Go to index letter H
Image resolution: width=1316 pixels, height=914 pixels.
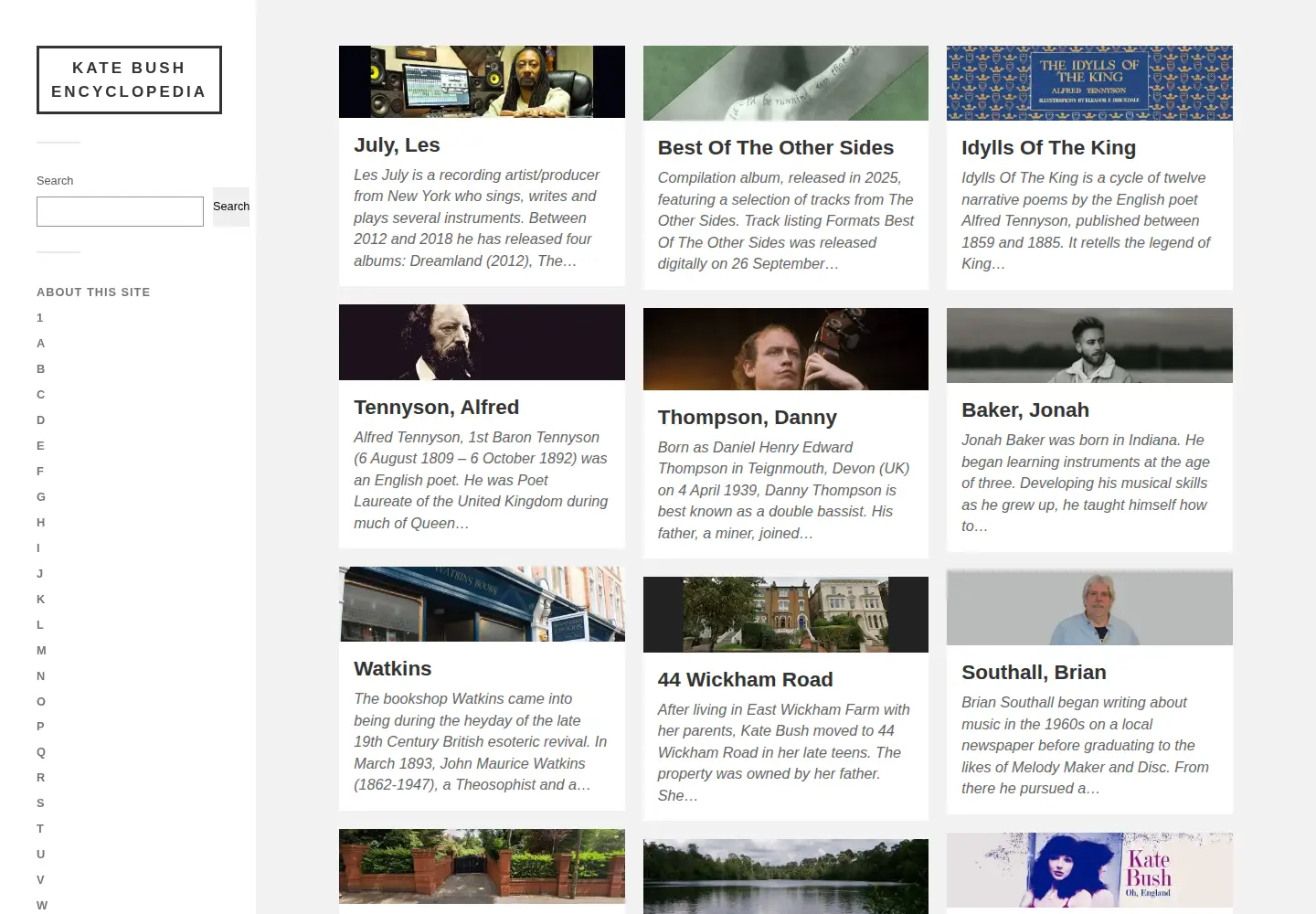pyautogui.click(x=40, y=523)
